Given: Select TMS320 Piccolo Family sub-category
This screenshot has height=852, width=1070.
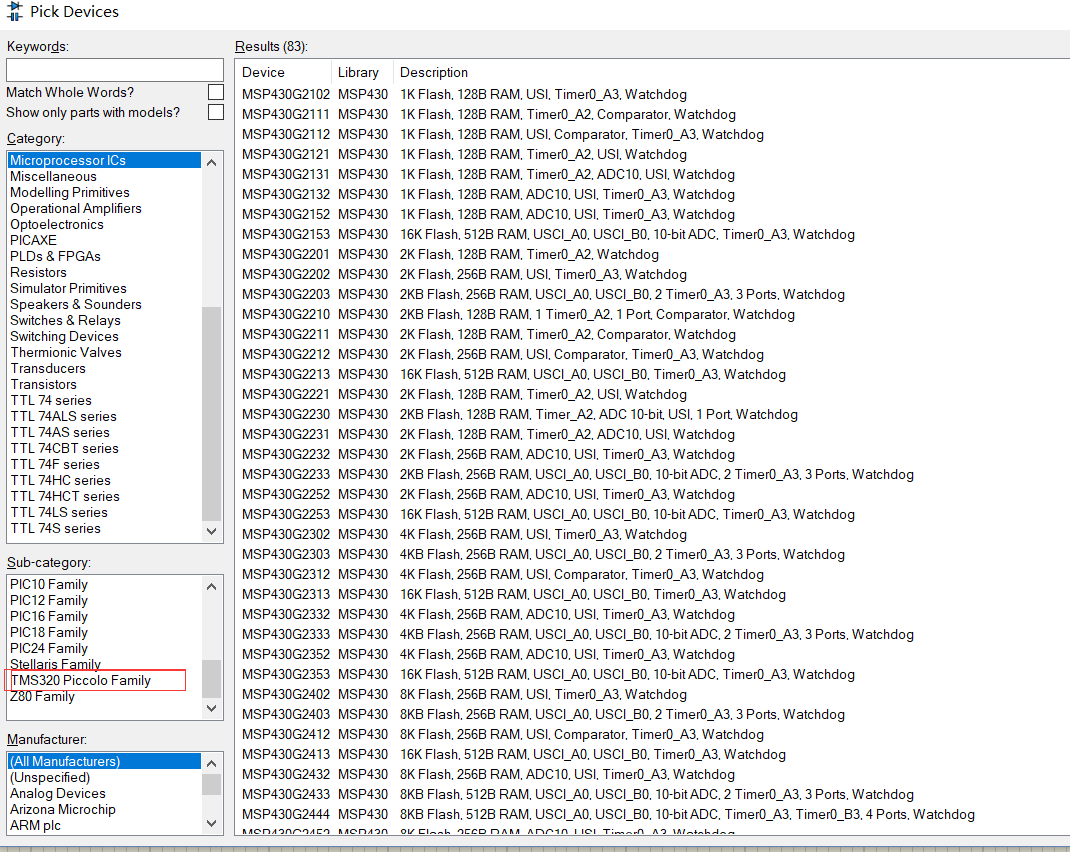Looking at the screenshot, I should [x=81, y=681].
